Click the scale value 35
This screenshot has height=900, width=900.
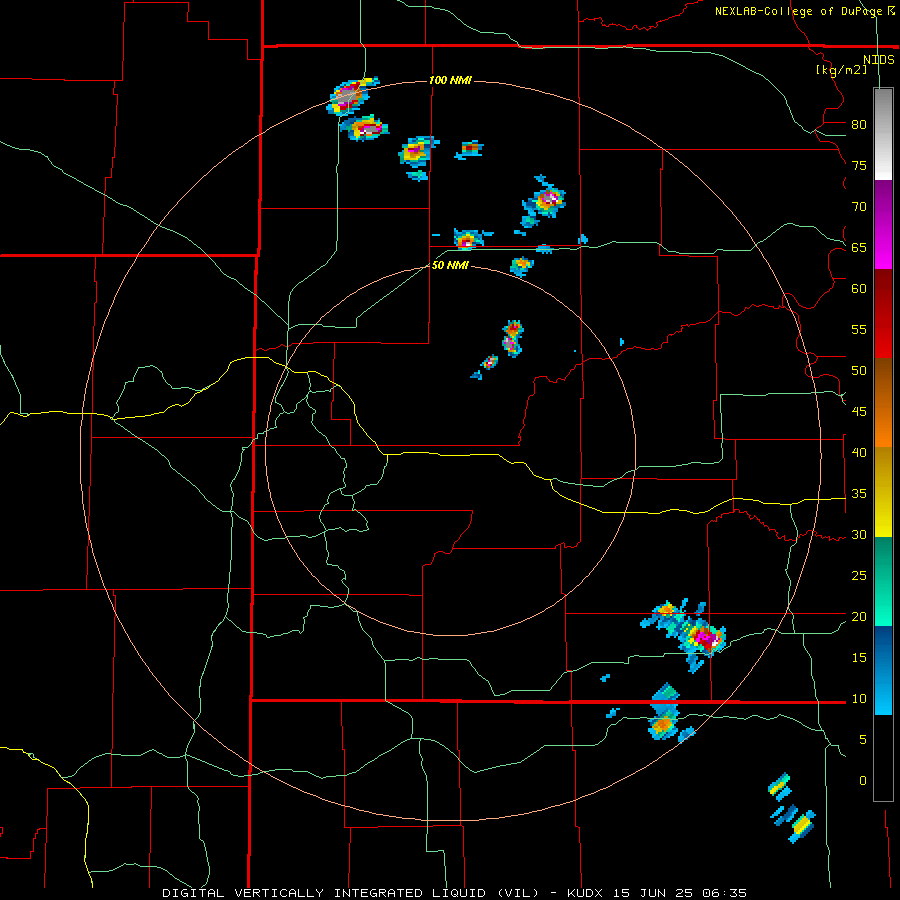click(859, 494)
